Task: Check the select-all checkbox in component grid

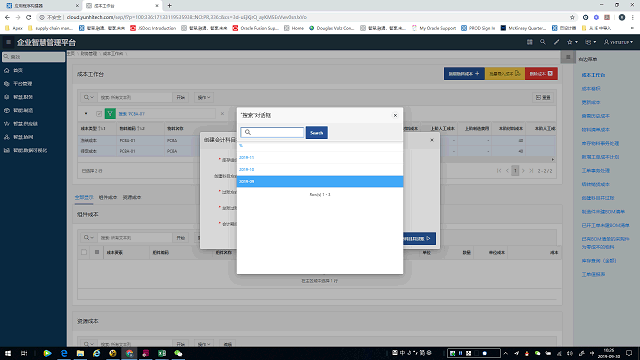Action: point(84,252)
